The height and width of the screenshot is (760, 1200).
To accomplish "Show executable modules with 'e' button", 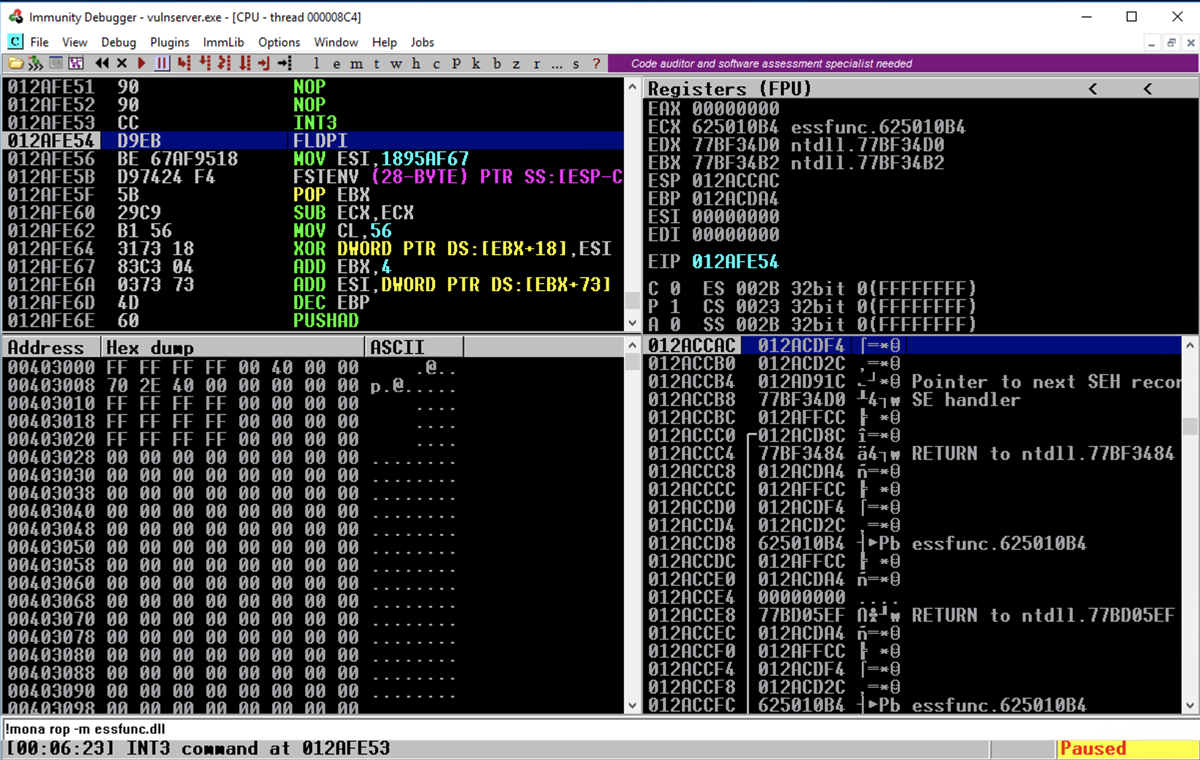I will 337,63.
